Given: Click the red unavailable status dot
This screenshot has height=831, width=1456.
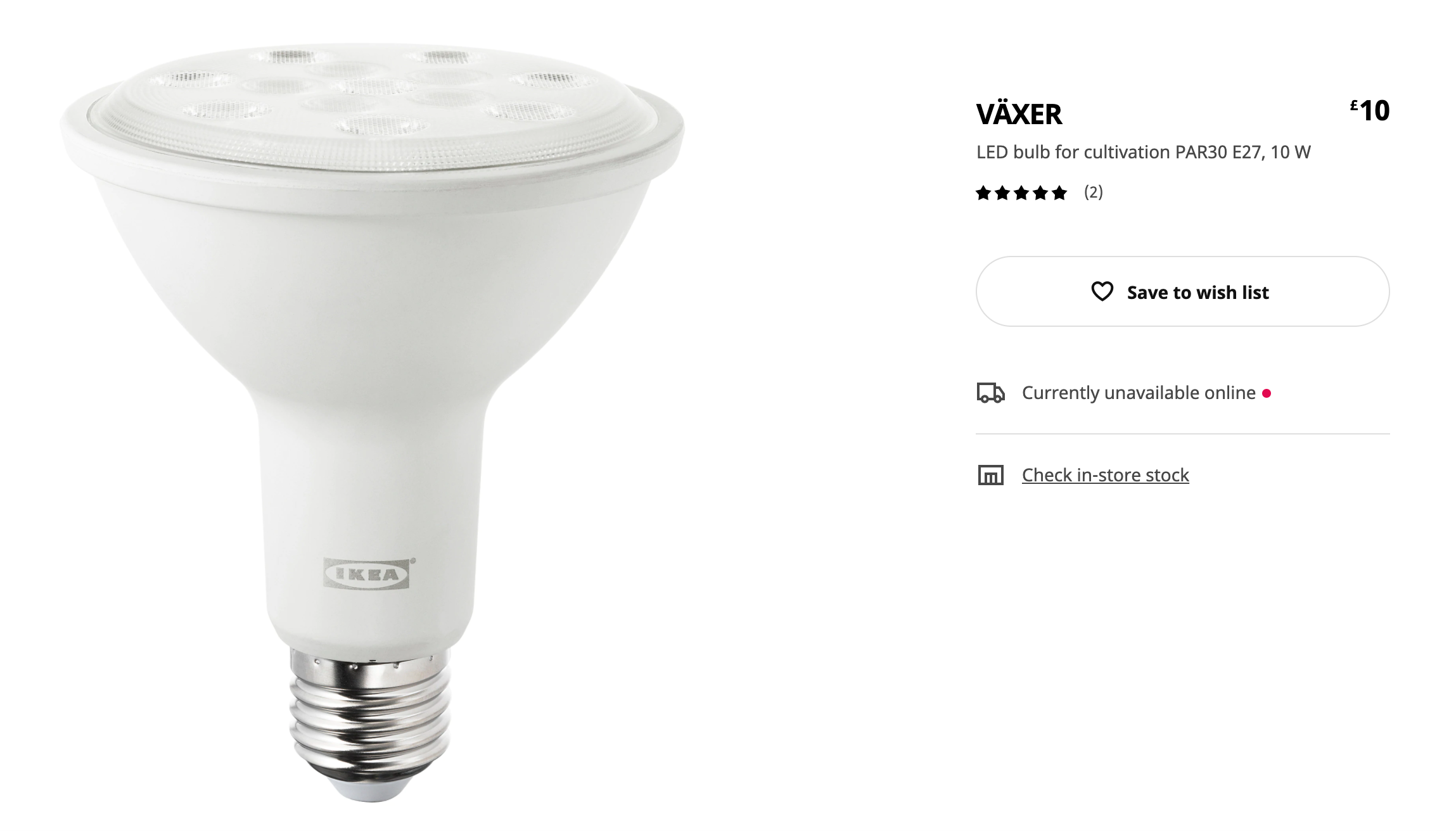Looking at the screenshot, I should (1266, 393).
